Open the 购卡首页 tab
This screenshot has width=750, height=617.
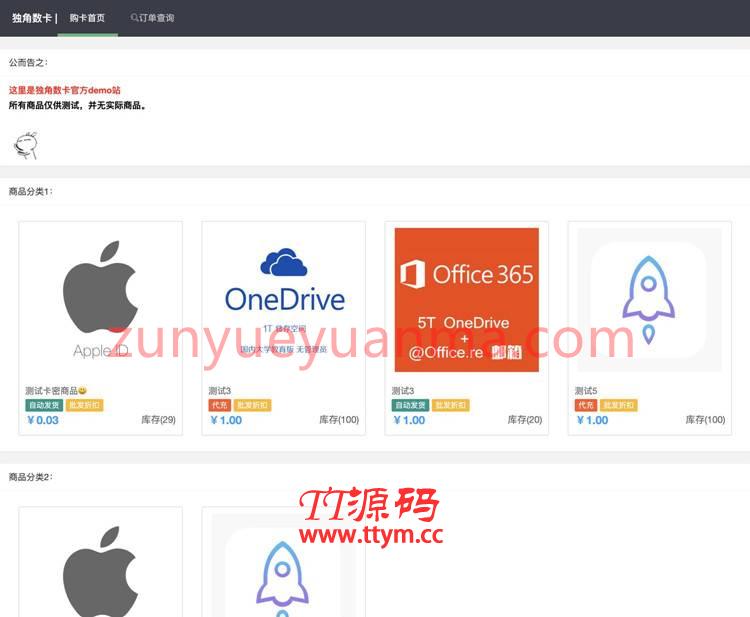(x=87, y=18)
